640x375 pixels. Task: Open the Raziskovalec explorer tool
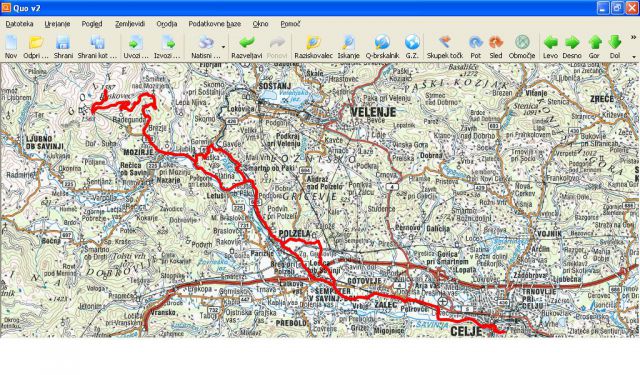(313, 42)
